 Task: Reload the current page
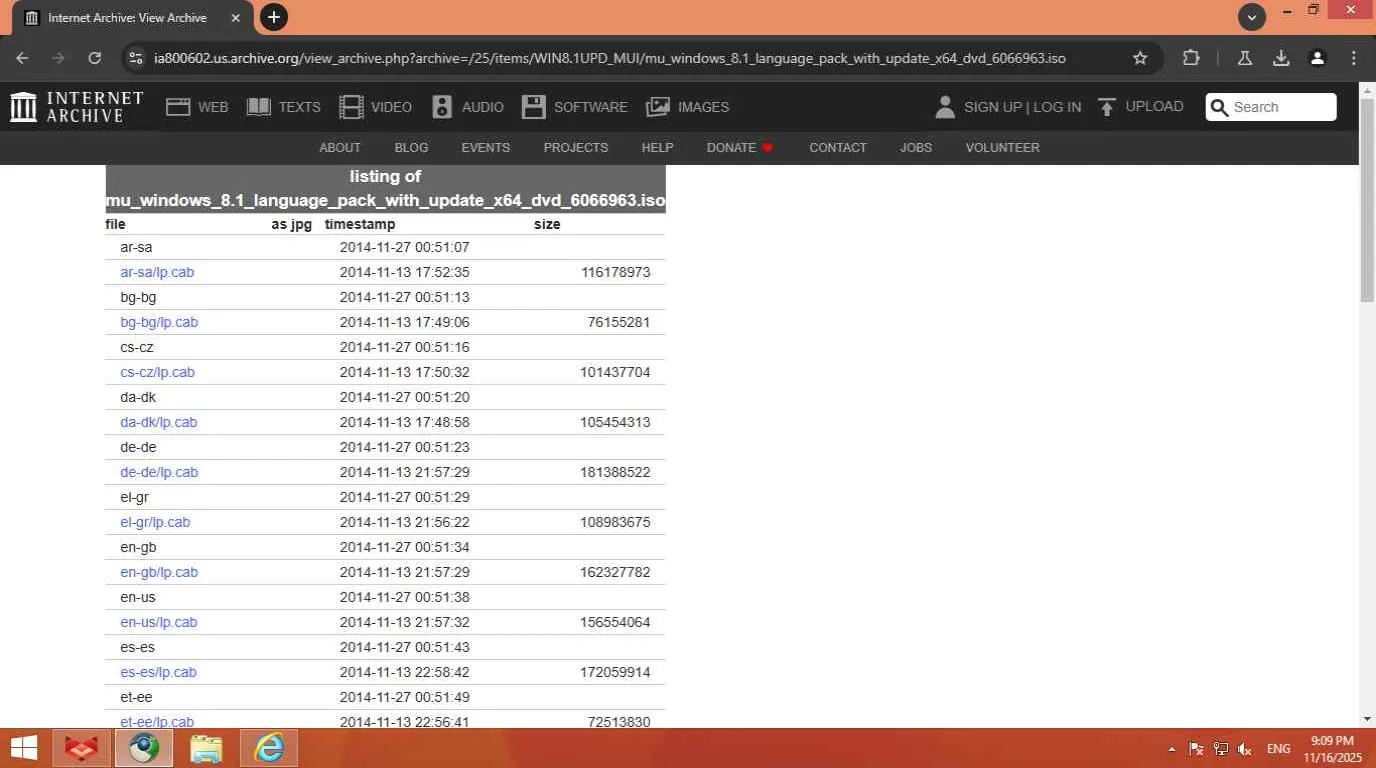(95, 58)
